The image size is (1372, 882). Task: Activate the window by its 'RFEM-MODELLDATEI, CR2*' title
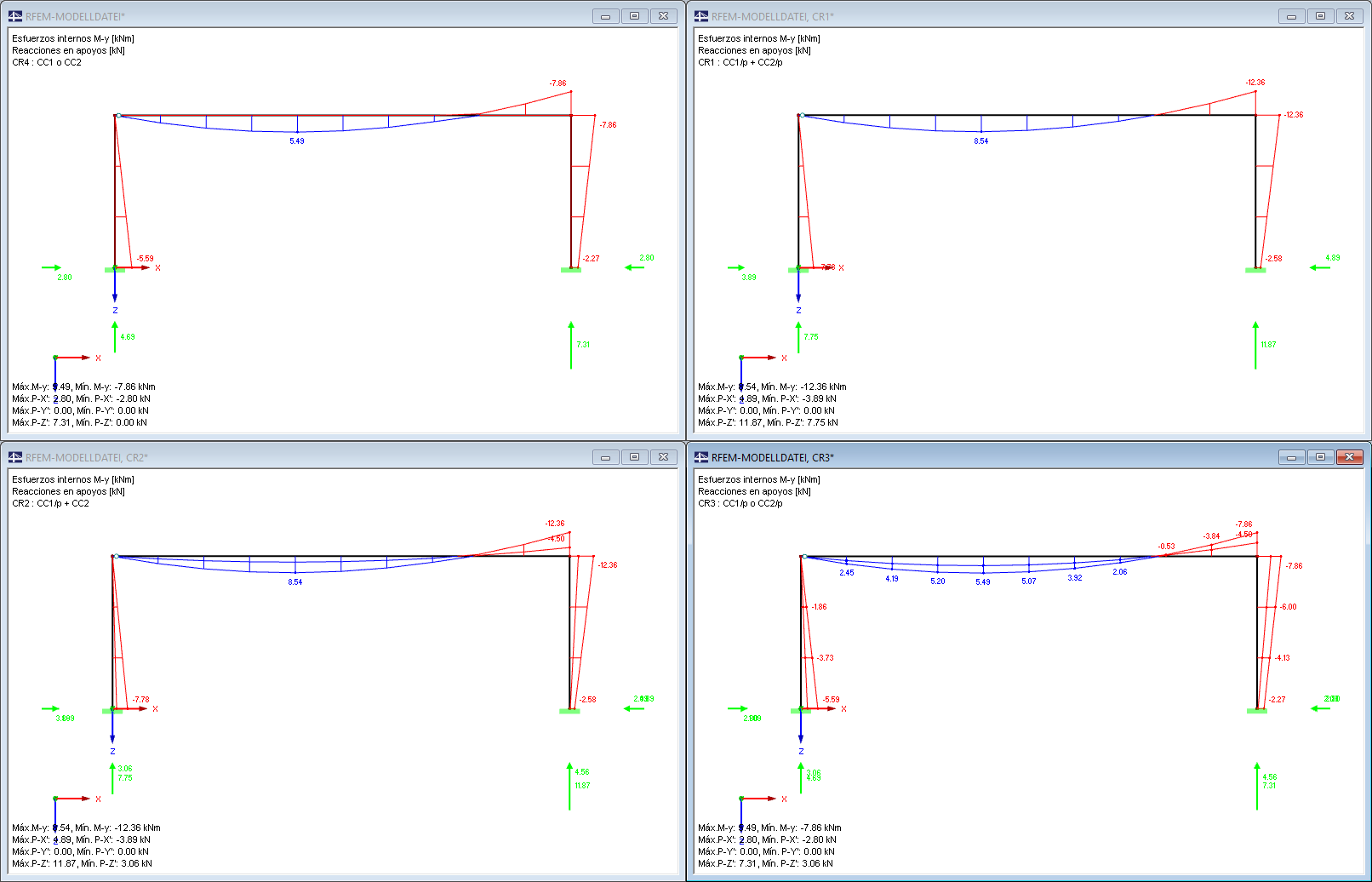point(87,457)
